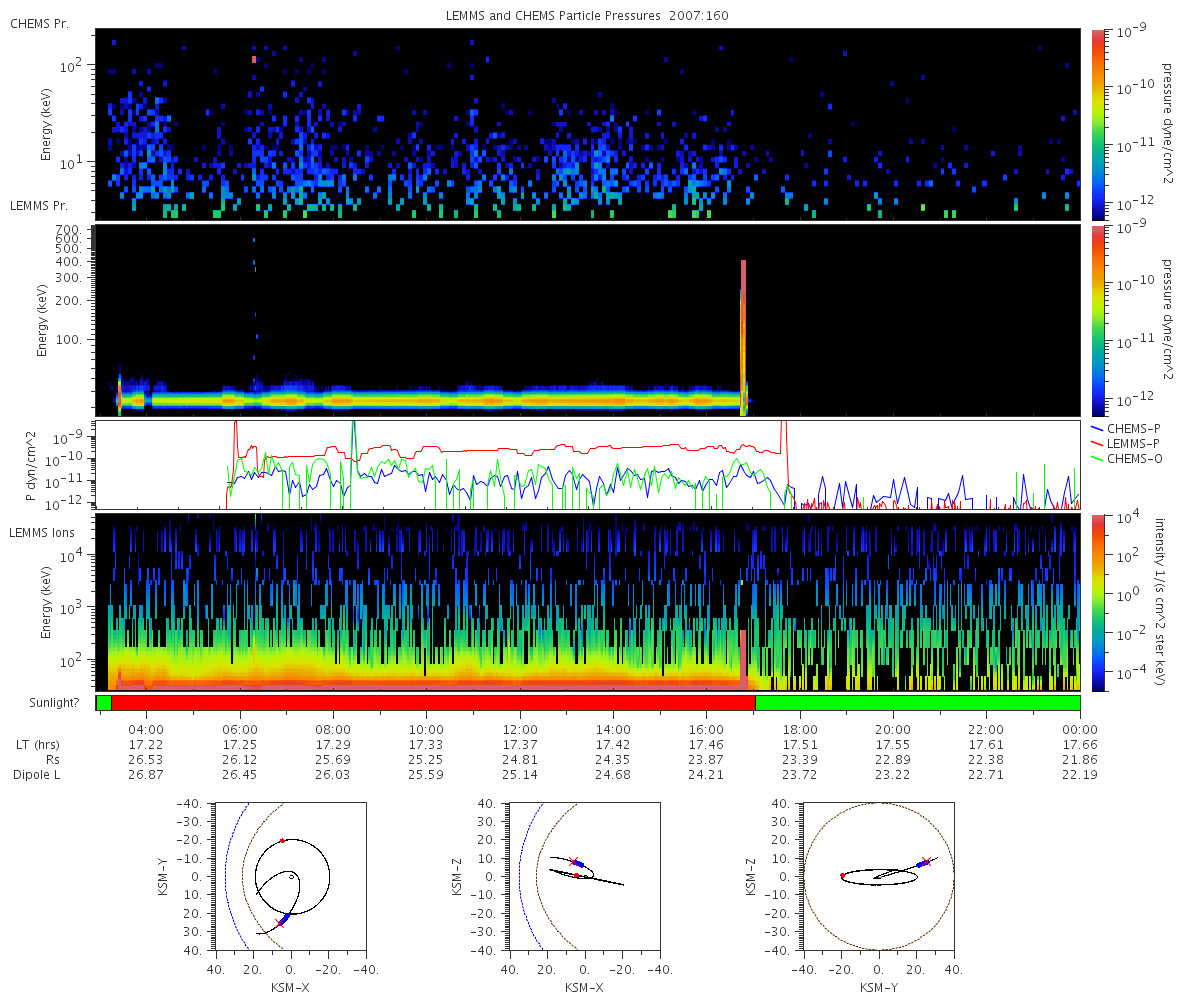1200x1000 pixels.
Task: Click the red X marker in KSM-X/KSM-Y plot
Action: [x=280, y=923]
